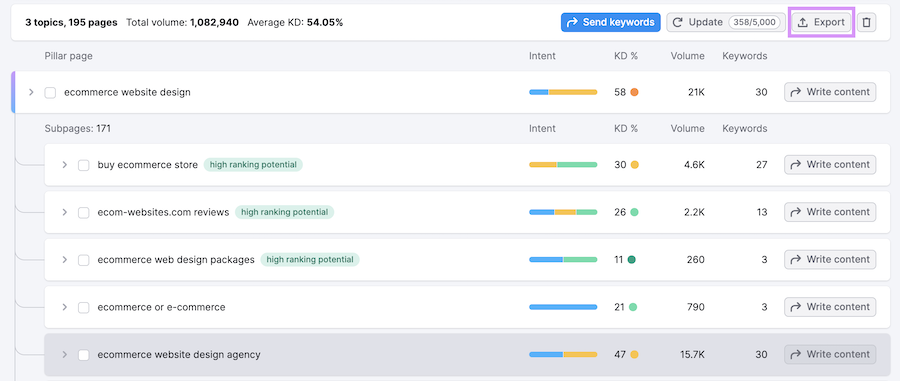The height and width of the screenshot is (381, 900).
Task: Click intent bar for ecom-websites.com reviews
Action: (x=563, y=212)
